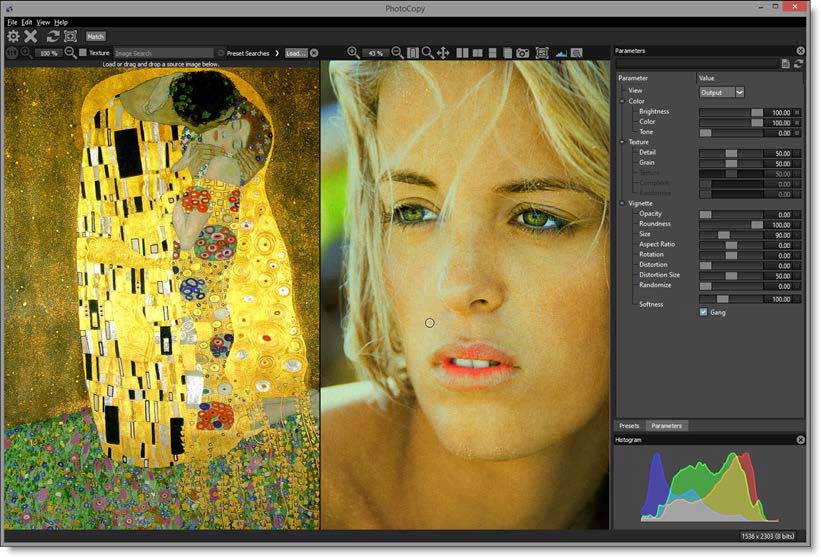Image resolution: width=821 pixels, height=557 pixels.
Task: Open settings with the gear icon
Action: click(13, 36)
